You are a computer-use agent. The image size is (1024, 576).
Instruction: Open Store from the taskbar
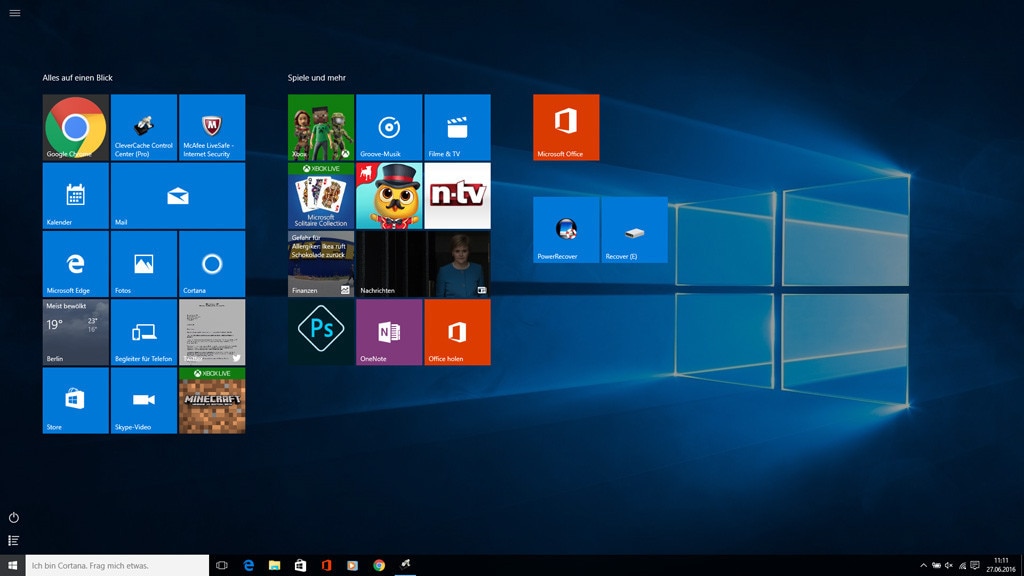point(300,565)
